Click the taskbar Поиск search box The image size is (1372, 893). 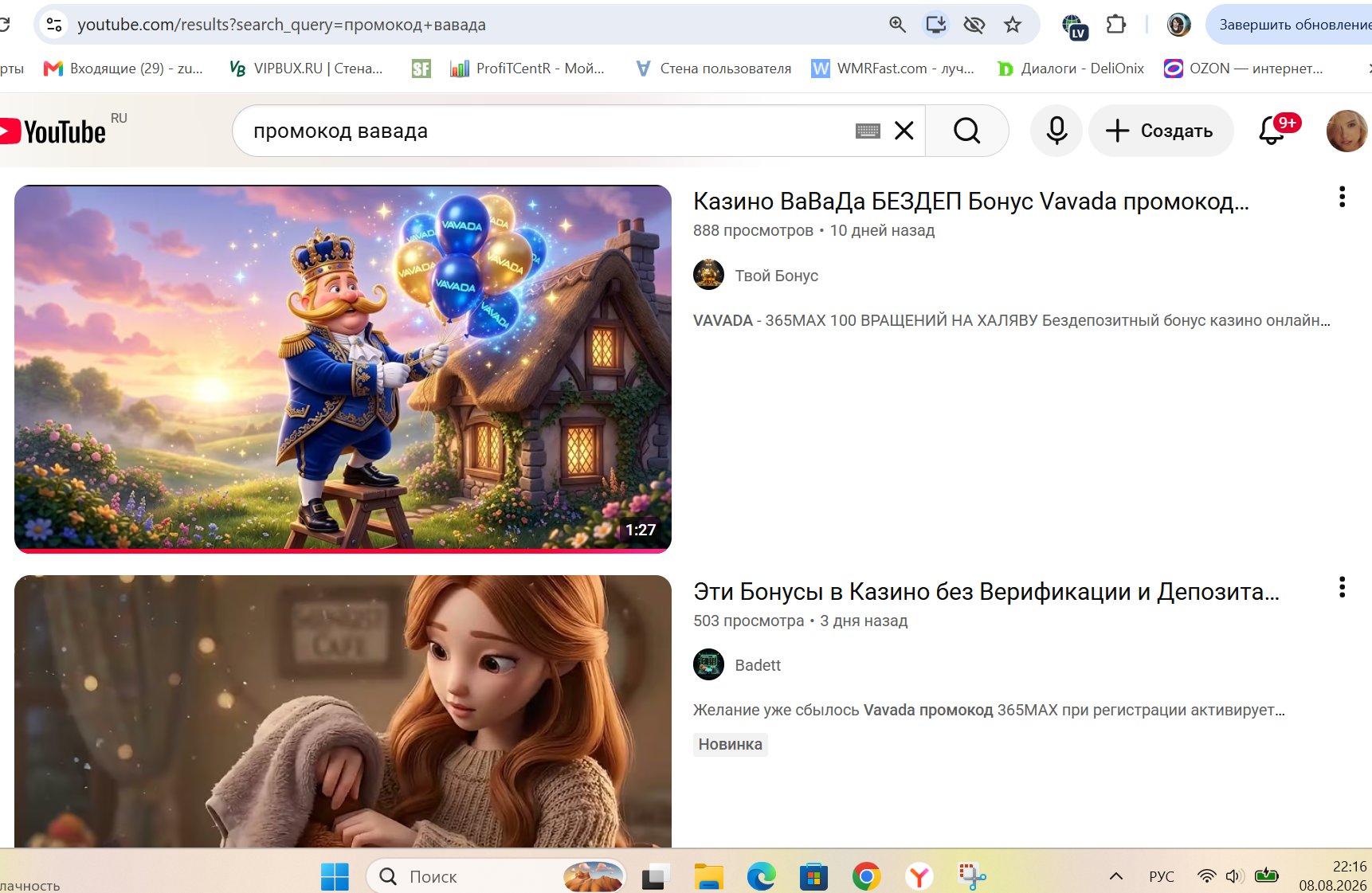496,876
